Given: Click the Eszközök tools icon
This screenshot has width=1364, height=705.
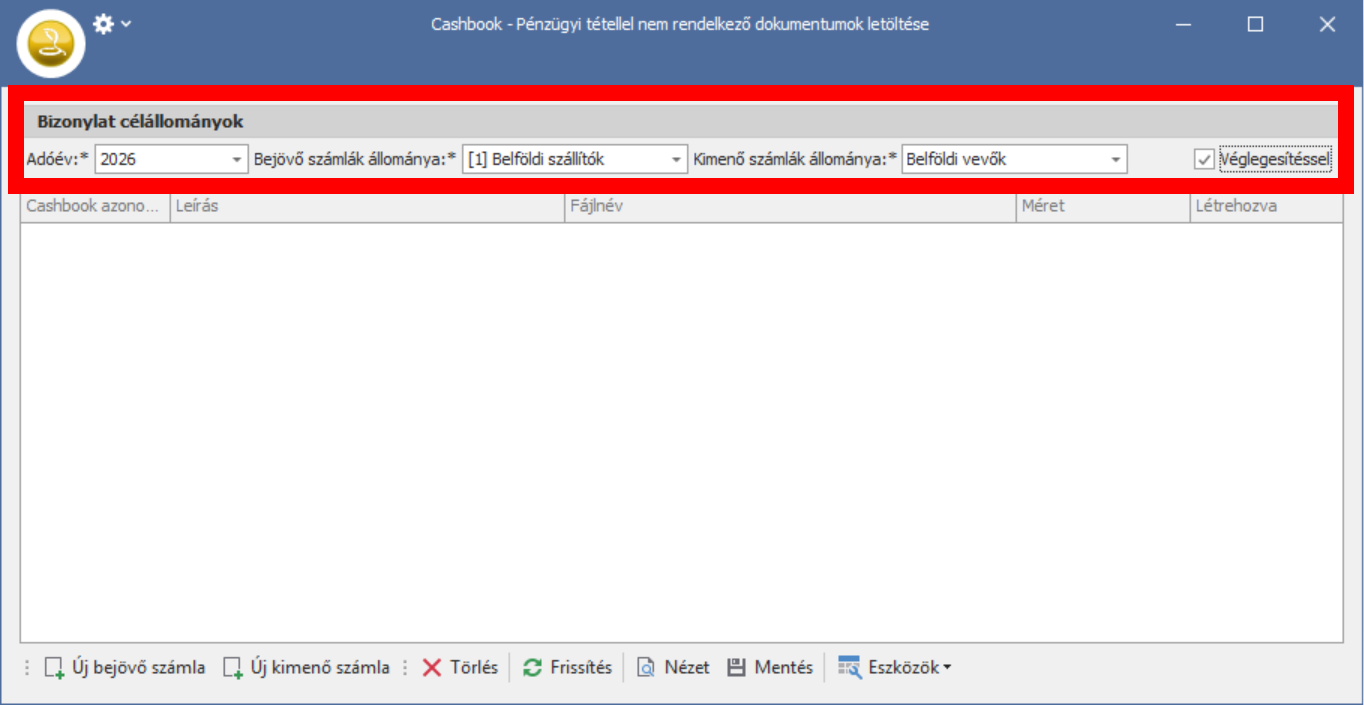Looking at the screenshot, I should (x=850, y=668).
